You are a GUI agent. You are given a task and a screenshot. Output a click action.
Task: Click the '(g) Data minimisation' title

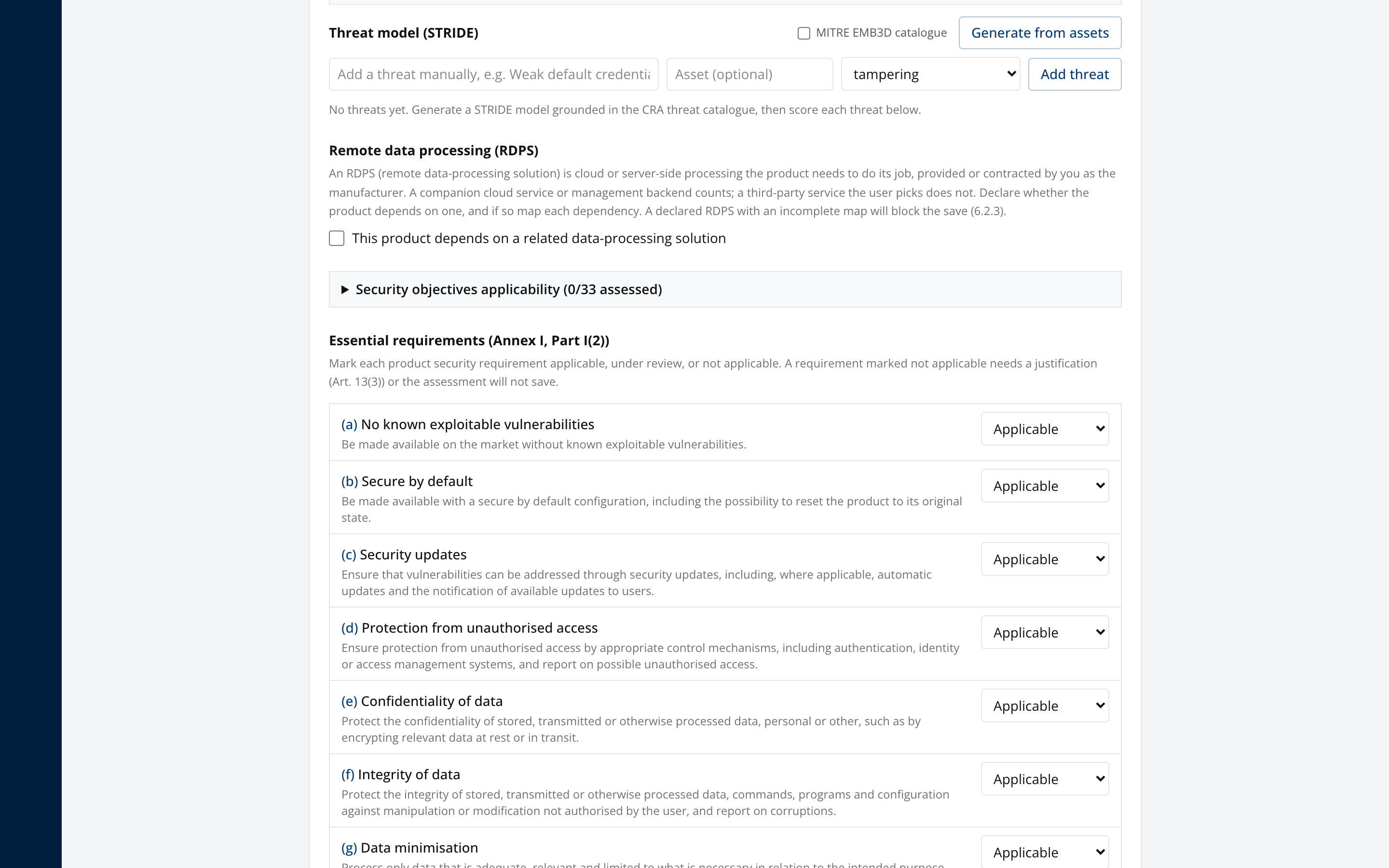tap(410, 848)
